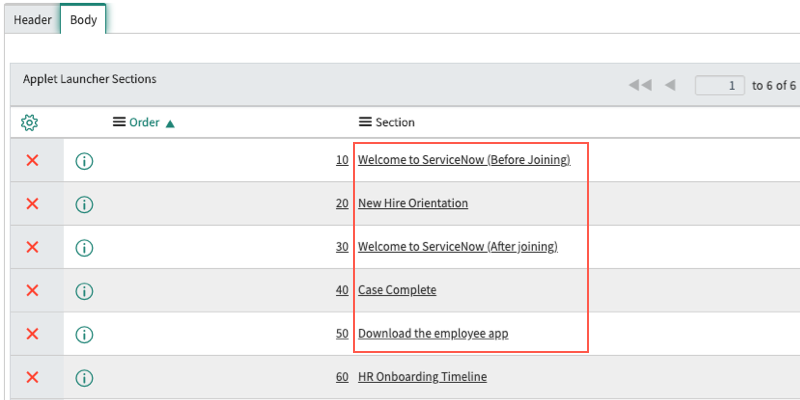Open the Section column options menu icon
This screenshot has height=400, width=800.
[x=365, y=122]
